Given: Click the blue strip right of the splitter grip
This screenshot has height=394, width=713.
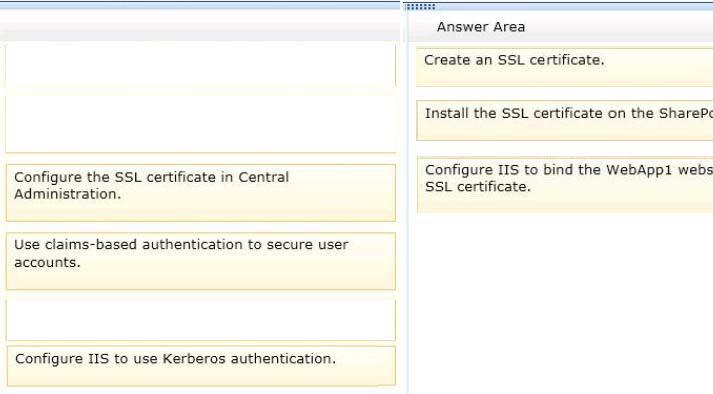Looking at the screenshot, I should tap(574, 6).
